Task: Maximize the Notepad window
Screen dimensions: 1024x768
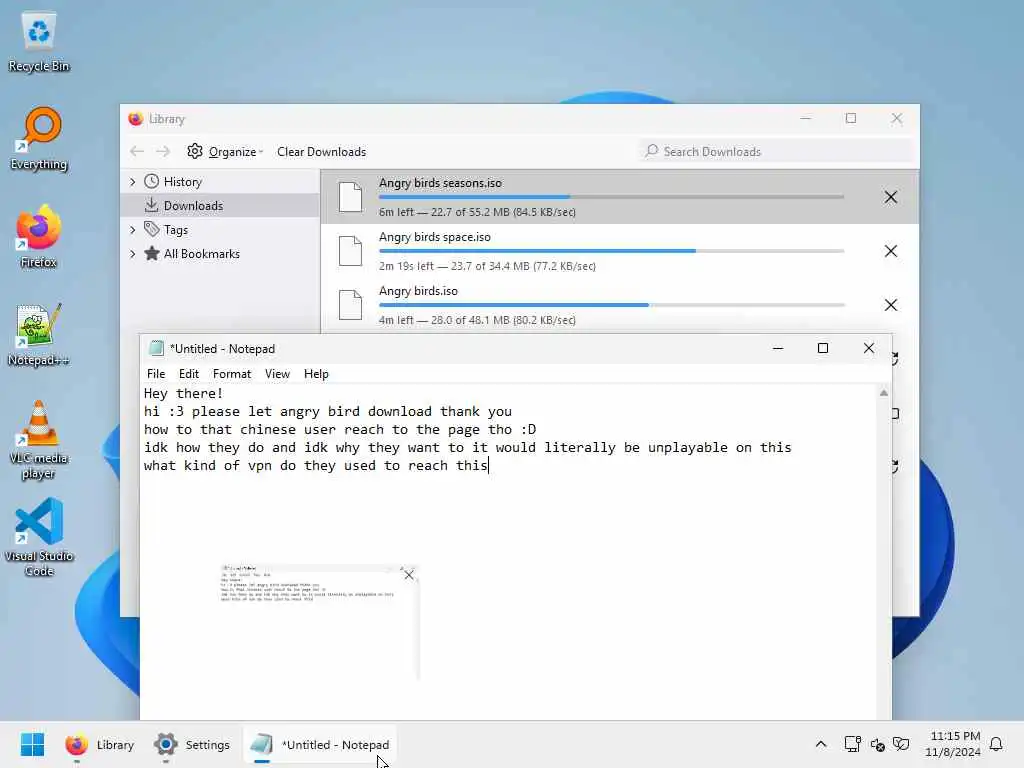Action: 823,349
